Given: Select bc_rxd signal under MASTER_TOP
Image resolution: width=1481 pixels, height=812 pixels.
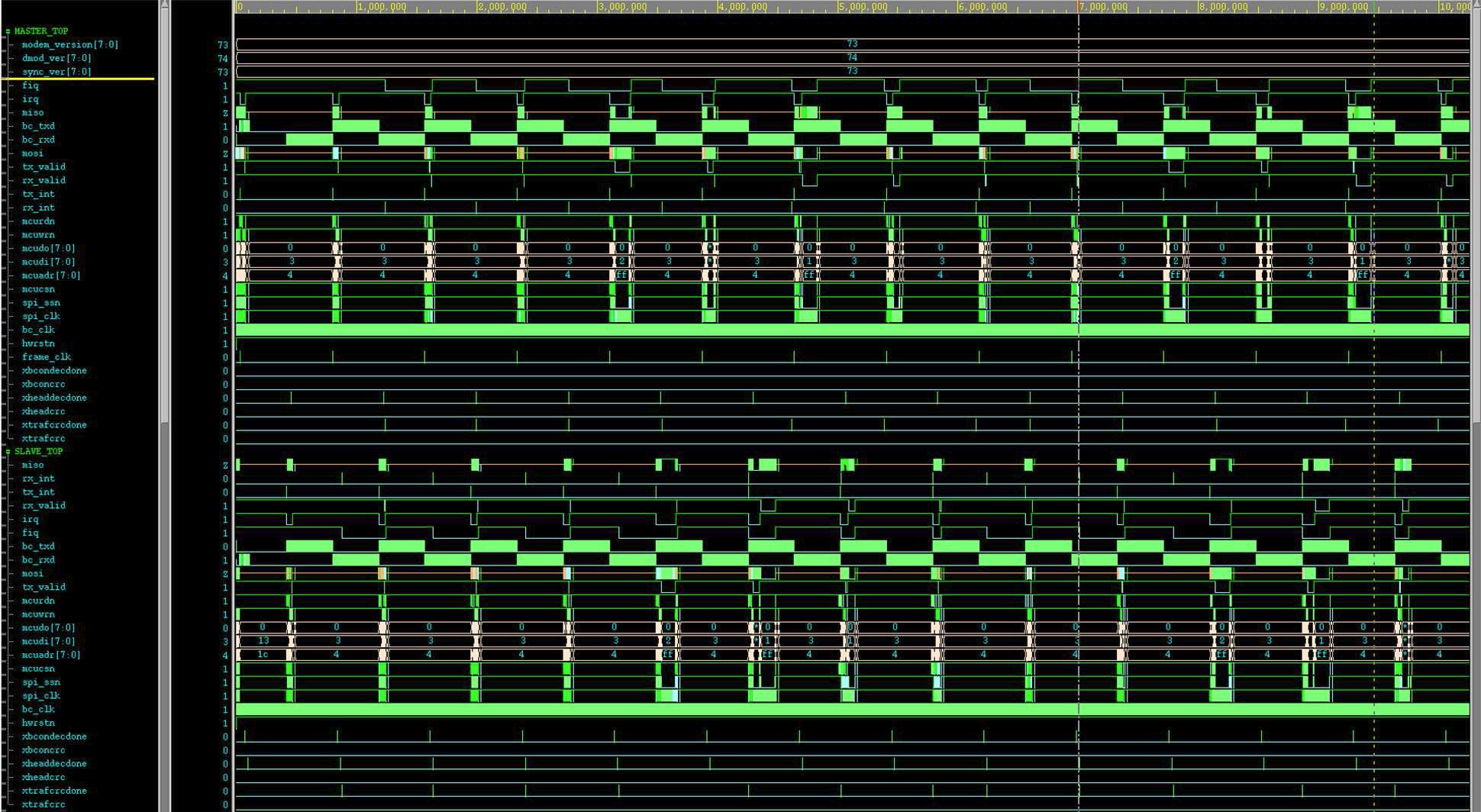Looking at the screenshot, I should tap(38, 140).
